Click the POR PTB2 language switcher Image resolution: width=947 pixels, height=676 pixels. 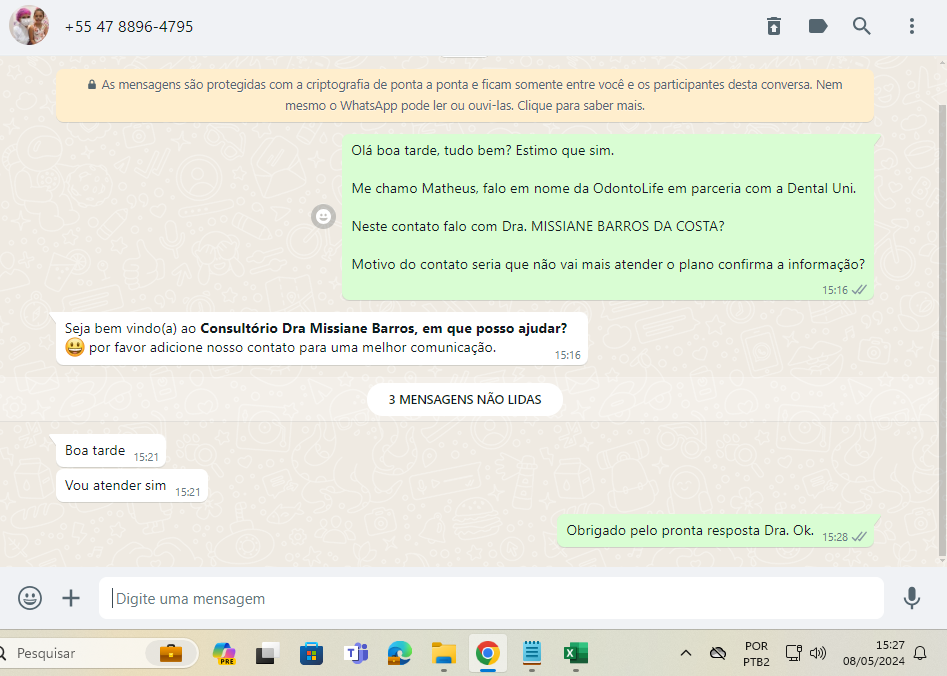pyautogui.click(x=756, y=653)
